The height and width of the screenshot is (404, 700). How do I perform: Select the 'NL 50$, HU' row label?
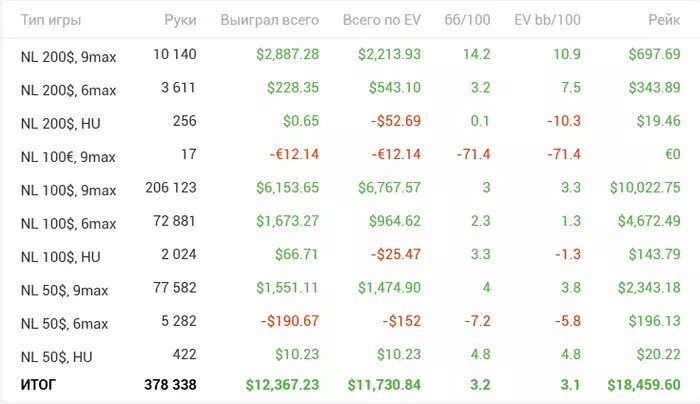tap(56, 357)
